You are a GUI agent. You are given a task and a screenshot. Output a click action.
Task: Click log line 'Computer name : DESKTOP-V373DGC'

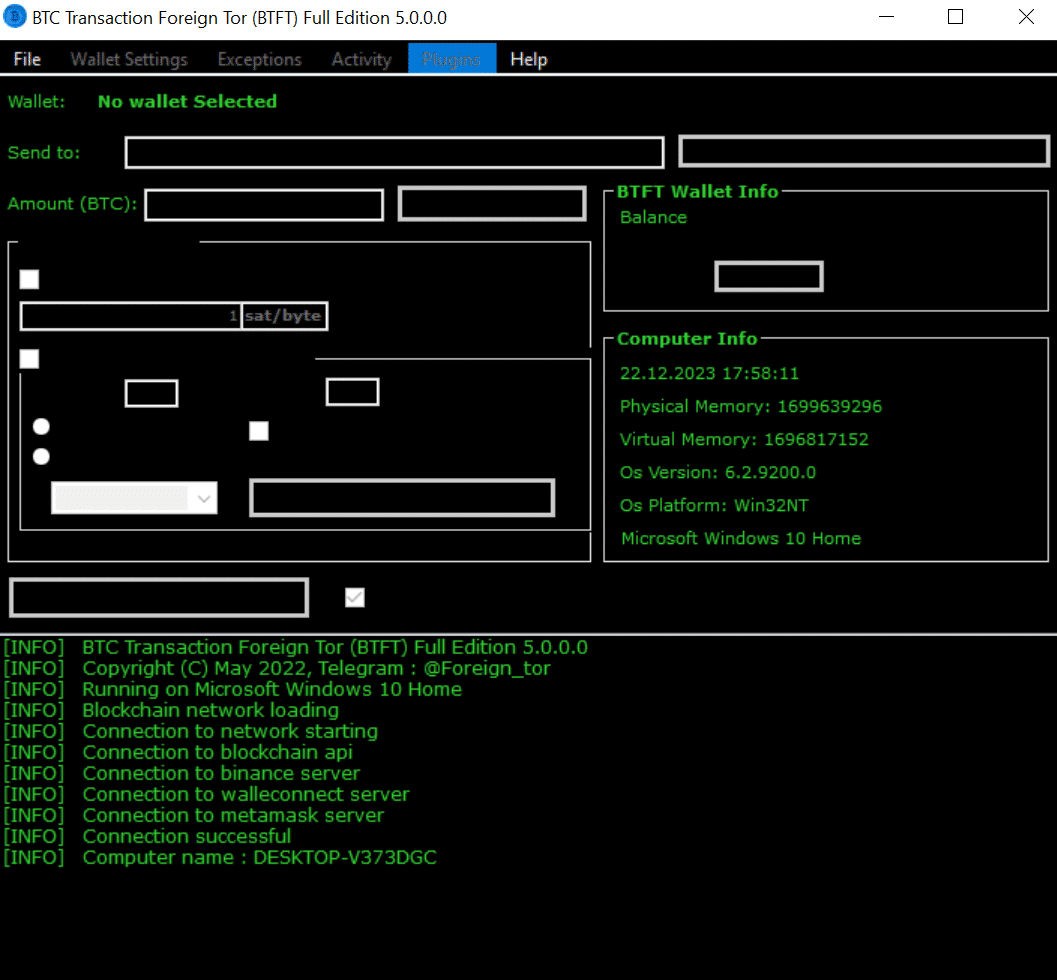coord(260,857)
